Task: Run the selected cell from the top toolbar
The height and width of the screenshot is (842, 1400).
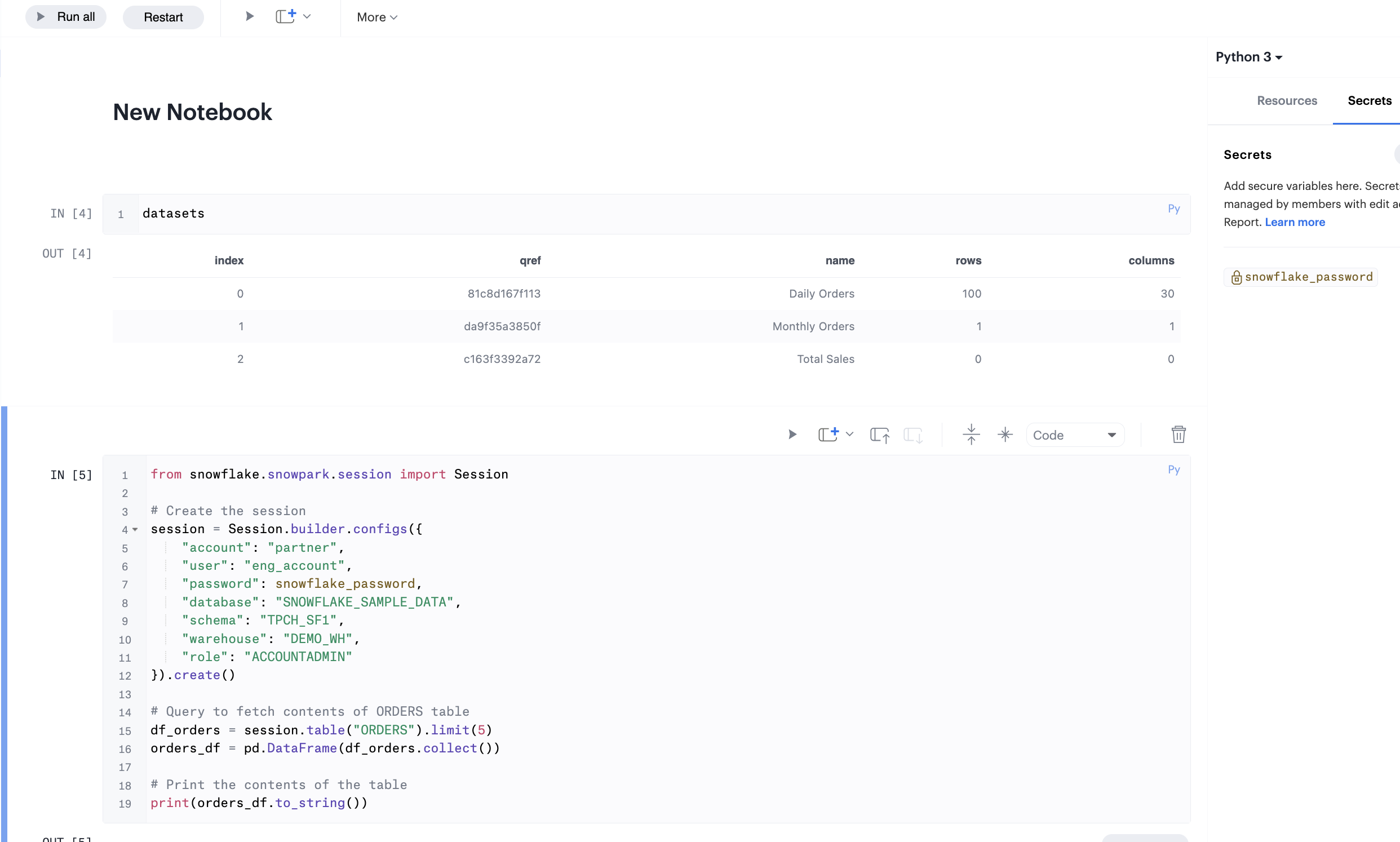Action: tap(249, 16)
